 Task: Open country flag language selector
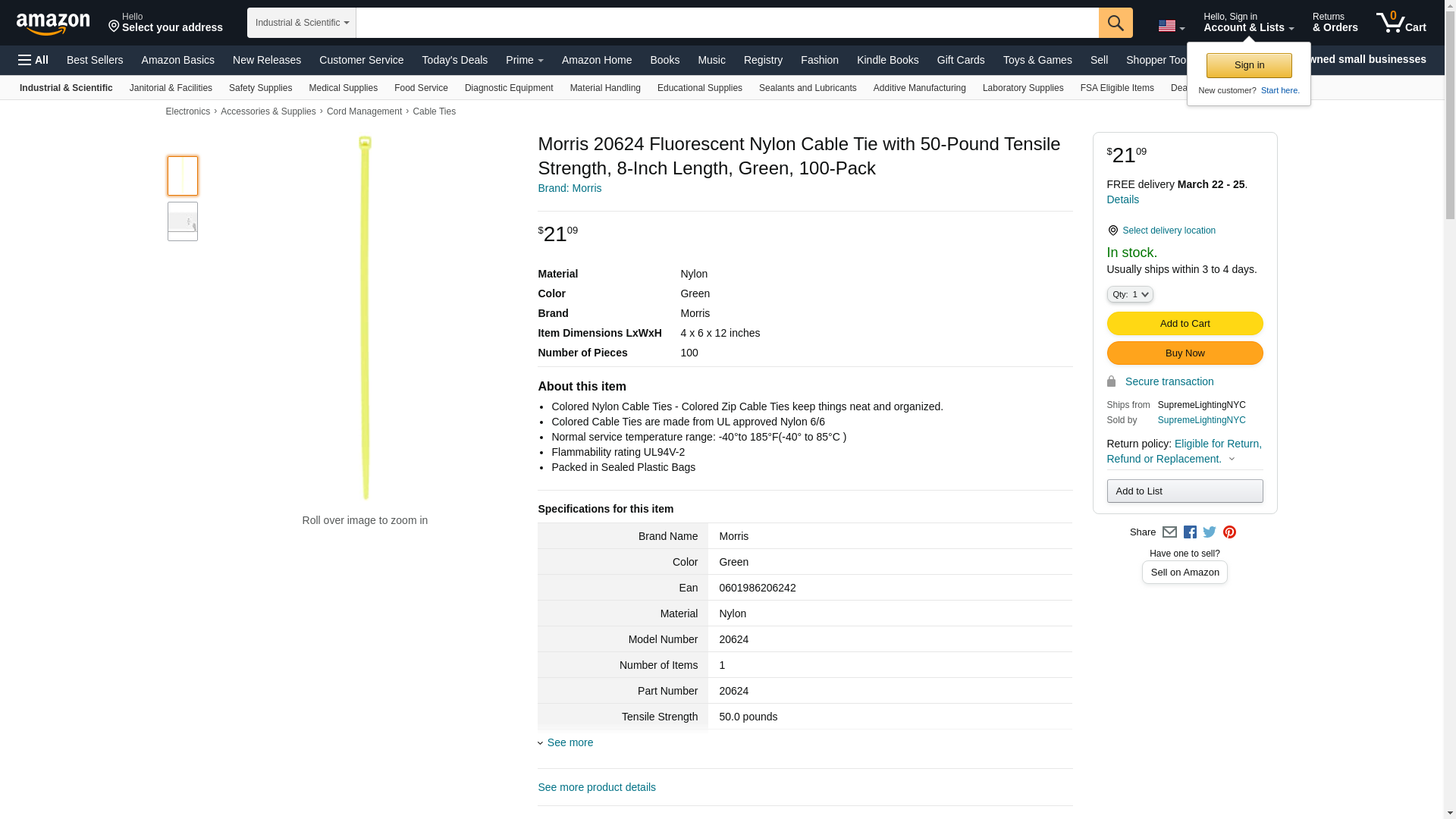coord(1171,26)
